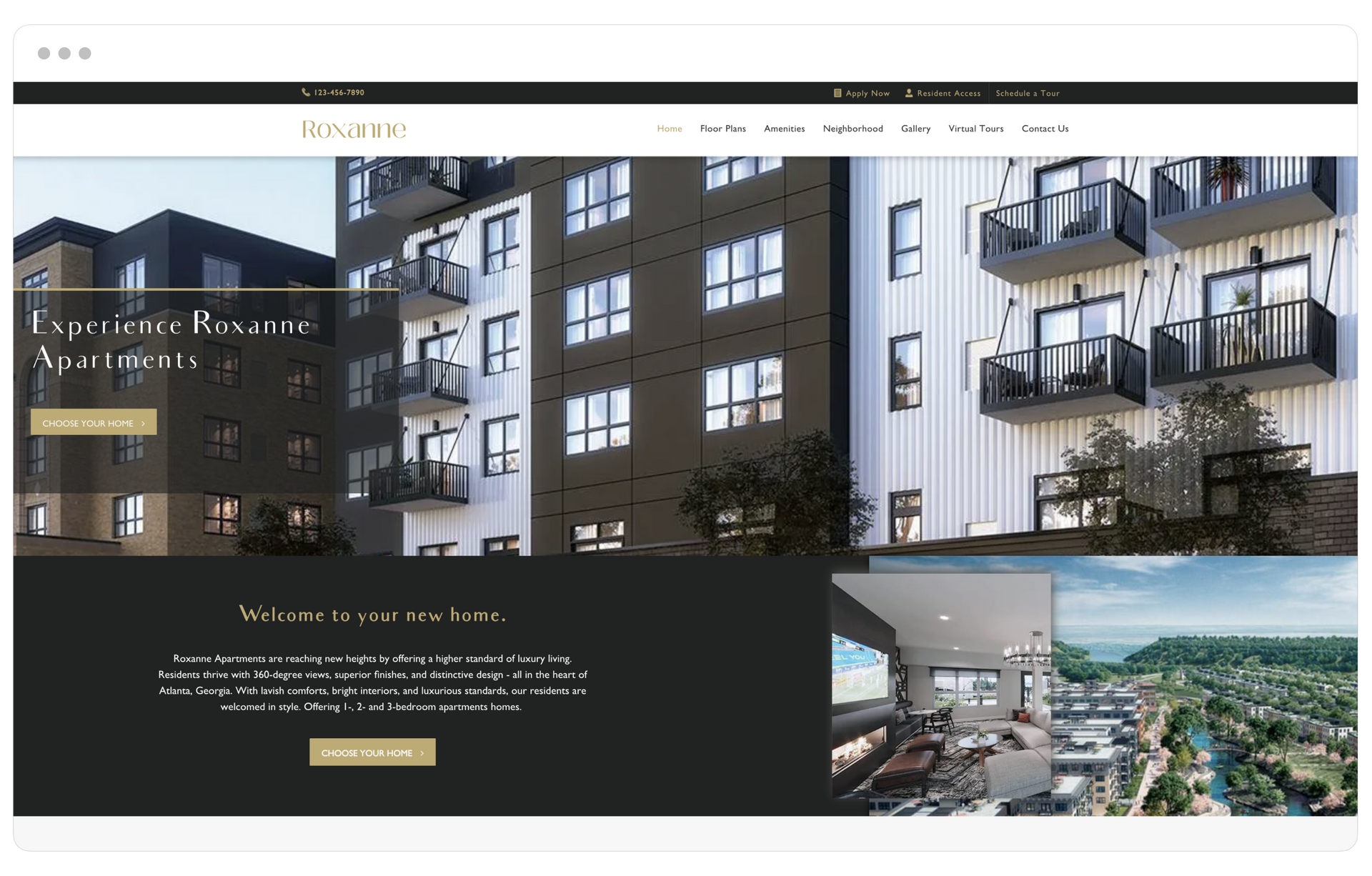Navigate to the Floor Plans tab
1372x876 pixels.
[722, 128]
